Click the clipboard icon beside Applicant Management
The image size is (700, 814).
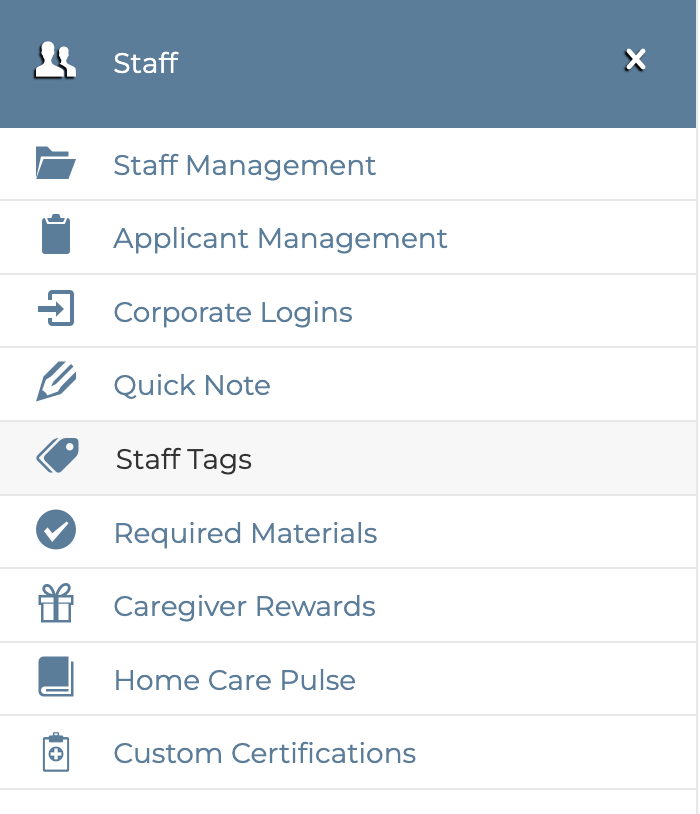coord(56,237)
